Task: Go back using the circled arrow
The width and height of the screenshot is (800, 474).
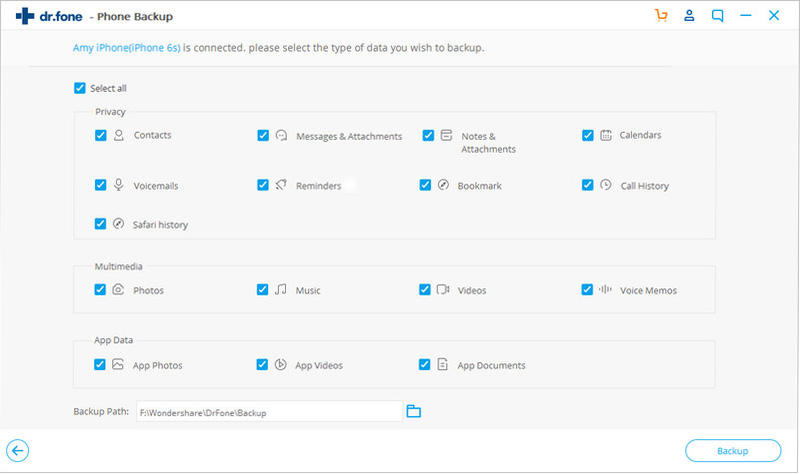Action: coord(17,451)
